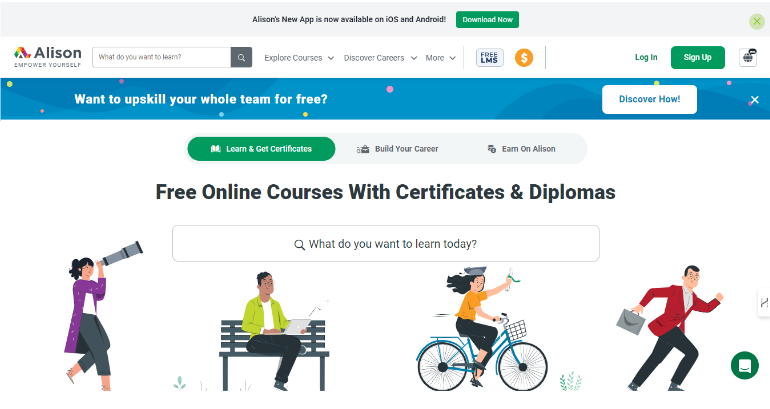This screenshot has height=409, width=770.
Task: Click the Alison logo
Action: (x=48, y=57)
